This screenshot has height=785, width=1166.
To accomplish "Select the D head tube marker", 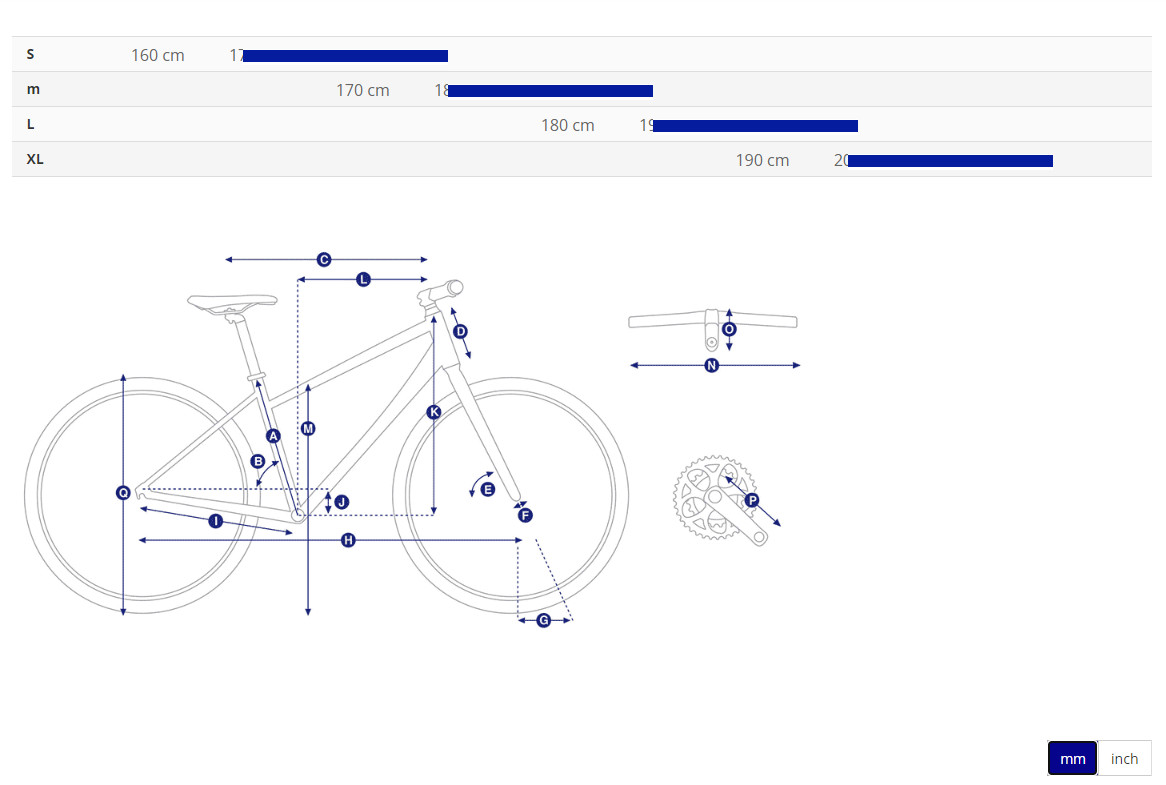I will tap(460, 331).
